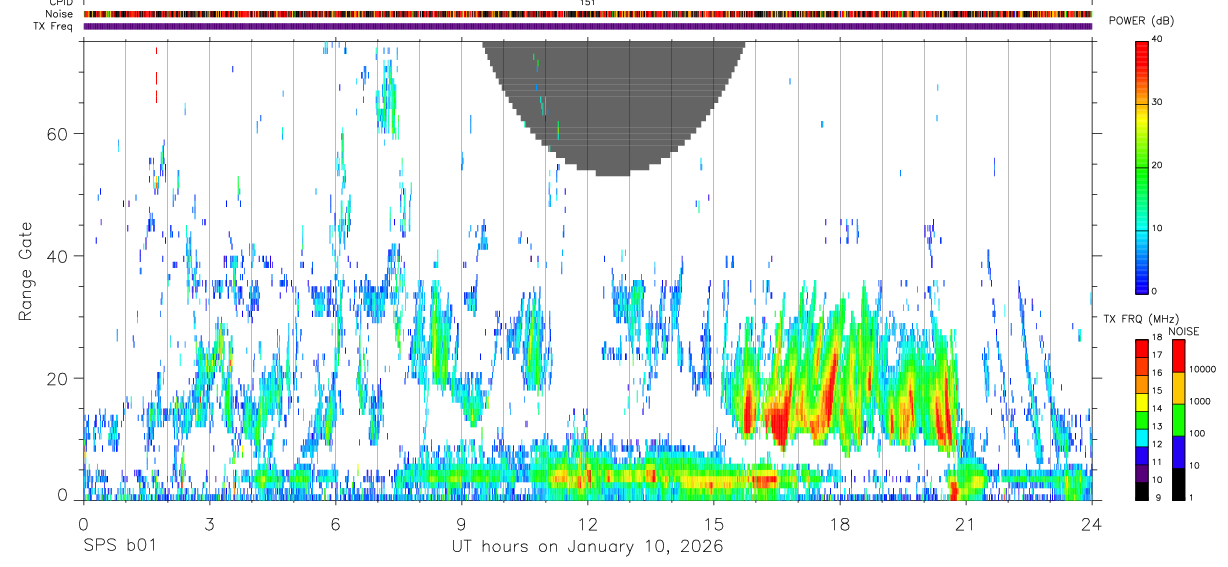Click the "18" tick on the TX FRQ legend
1228x567 pixels.
coord(1158,338)
